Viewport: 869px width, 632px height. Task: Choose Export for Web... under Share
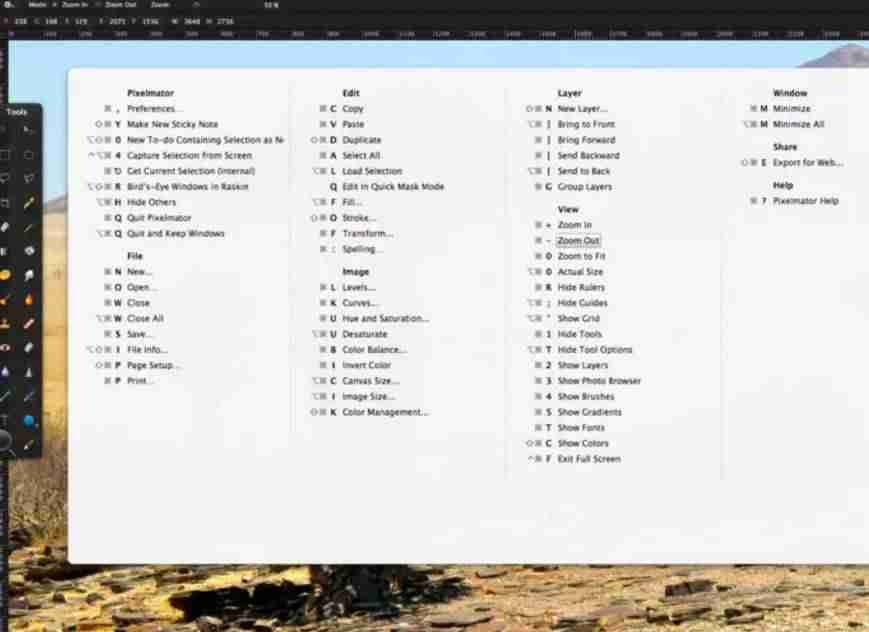[807, 162]
